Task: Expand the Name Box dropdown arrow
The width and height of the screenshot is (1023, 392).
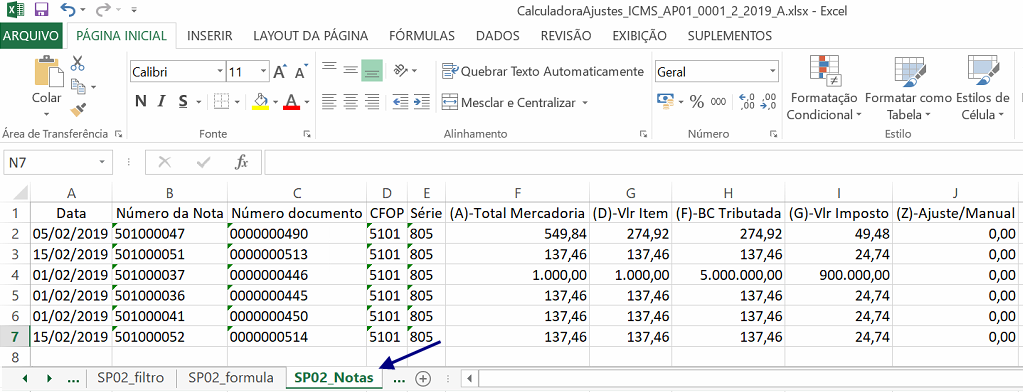Action: (102, 162)
